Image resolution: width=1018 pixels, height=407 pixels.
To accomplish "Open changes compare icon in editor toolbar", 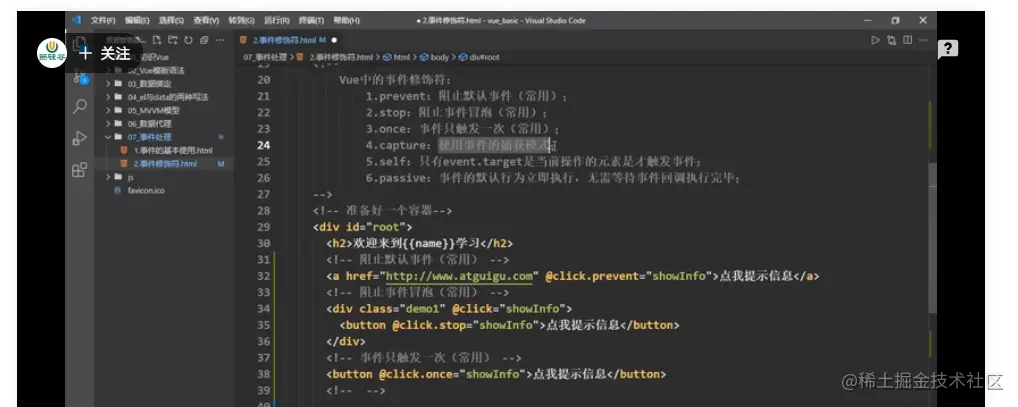I will pos(891,40).
